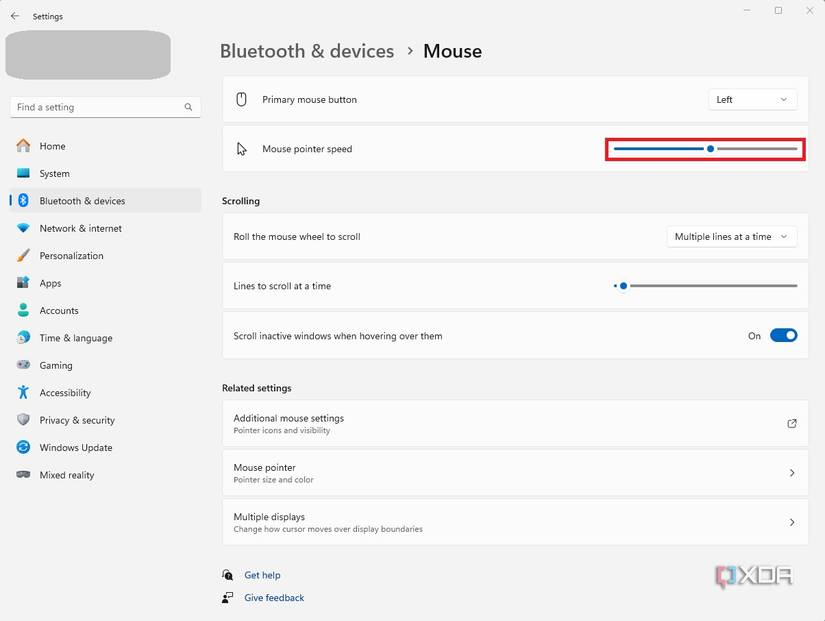Click the Windows Update icon
This screenshot has width=825, height=621.
click(23, 448)
